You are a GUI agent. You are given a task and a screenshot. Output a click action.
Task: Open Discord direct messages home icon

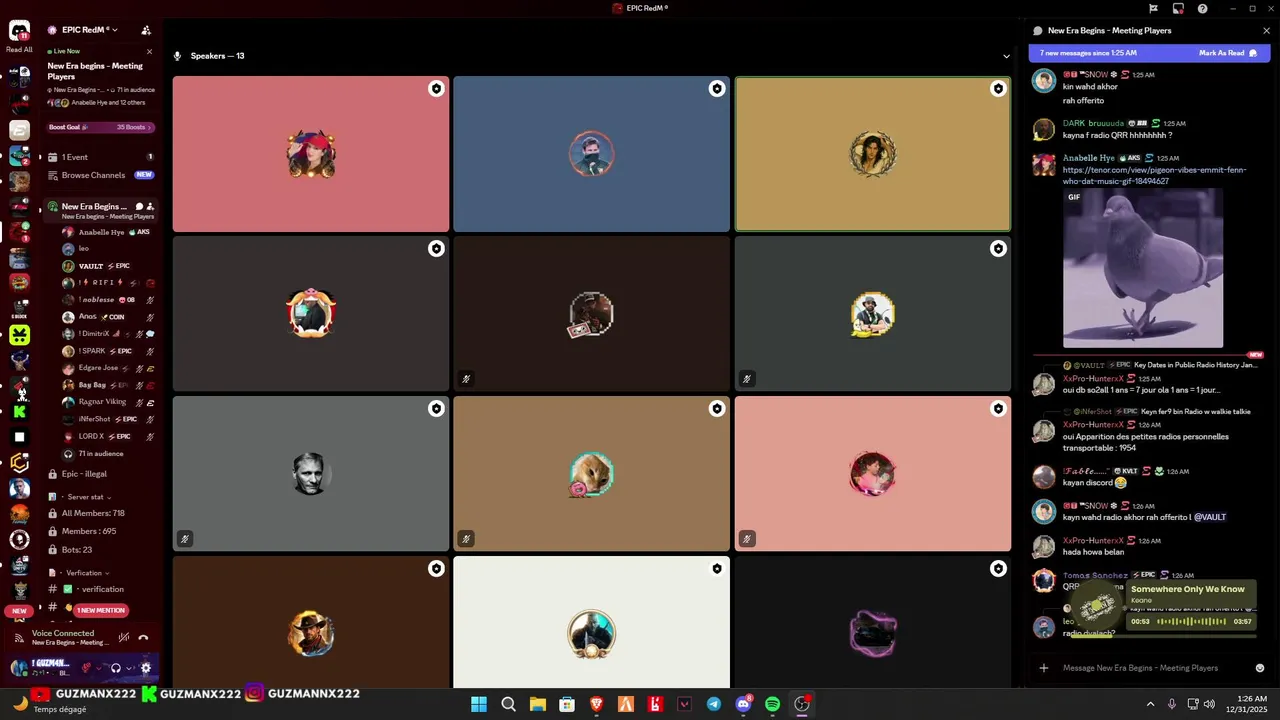click(19, 31)
